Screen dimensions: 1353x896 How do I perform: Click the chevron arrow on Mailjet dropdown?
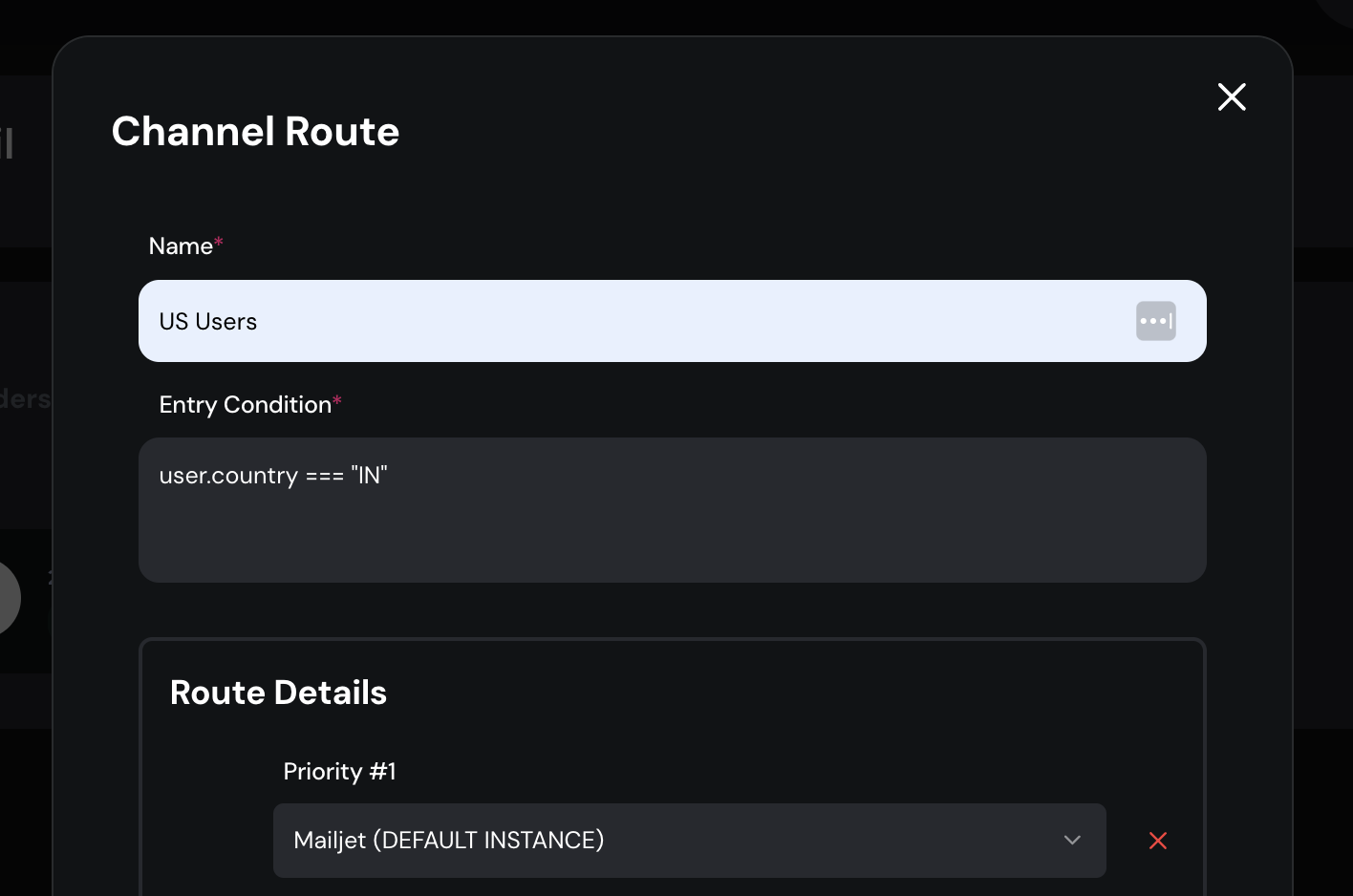1072,841
